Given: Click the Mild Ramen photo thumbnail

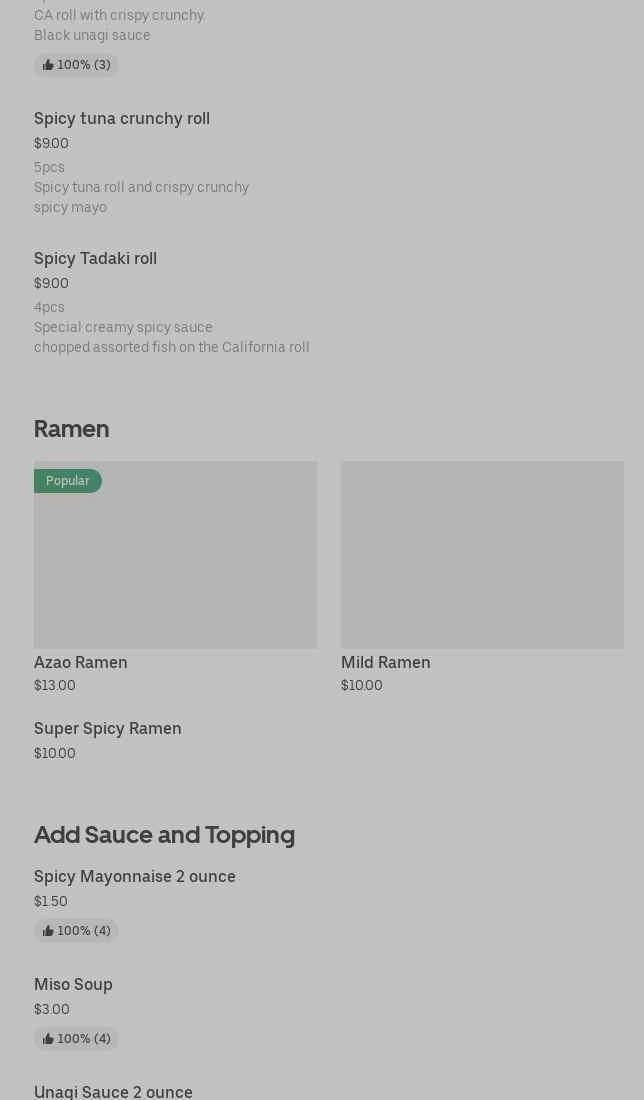Looking at the screenshot, I should click(482, 555).
